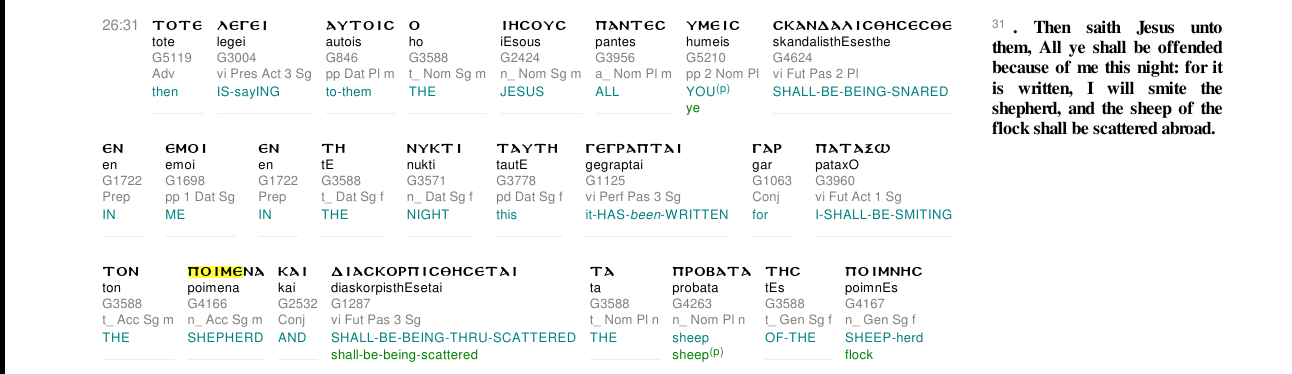
Task: Click the verse reference 26:31
Action: (x=119, y=25)
